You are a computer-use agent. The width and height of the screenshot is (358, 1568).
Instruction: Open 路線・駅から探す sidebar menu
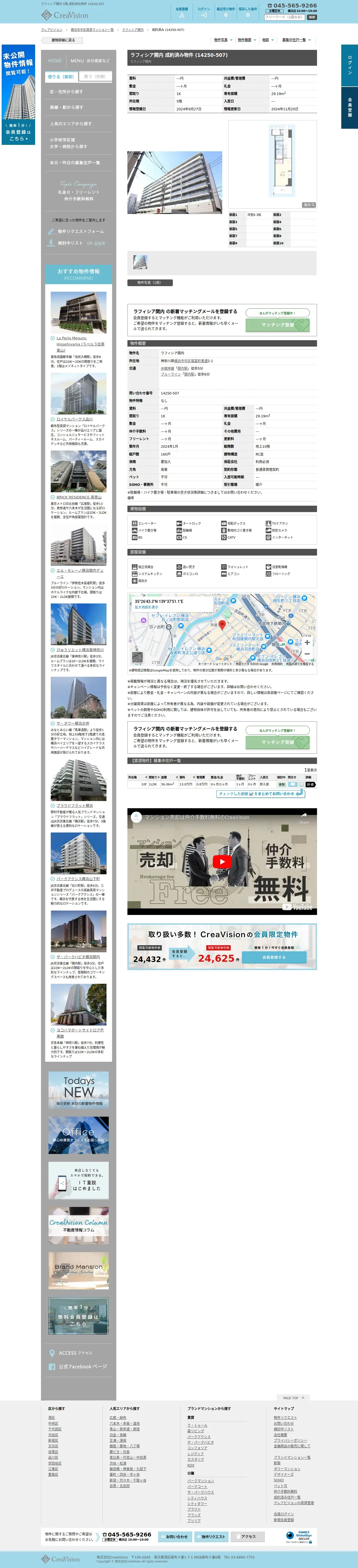tap(79, 107)
